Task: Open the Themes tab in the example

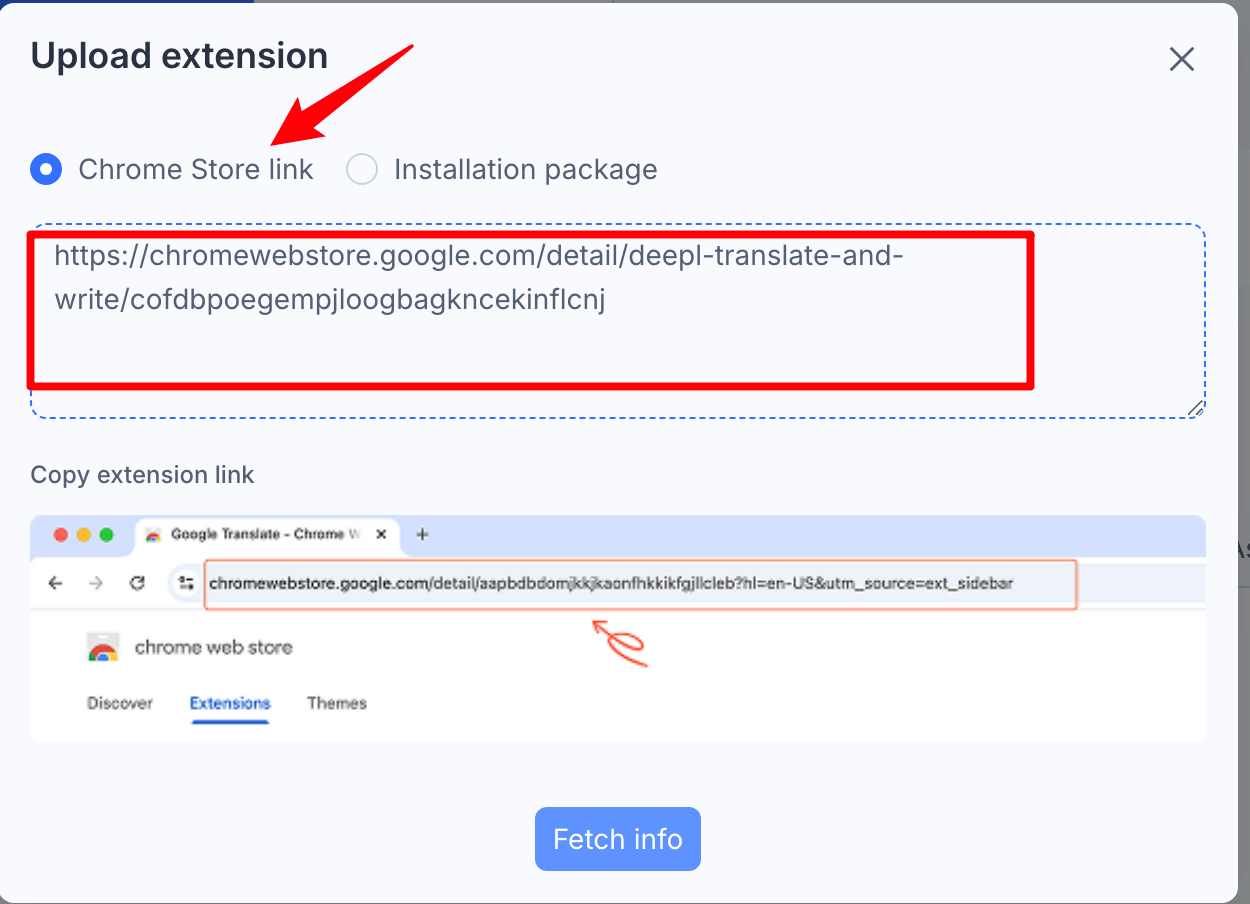Action: [x=337, y=703]
